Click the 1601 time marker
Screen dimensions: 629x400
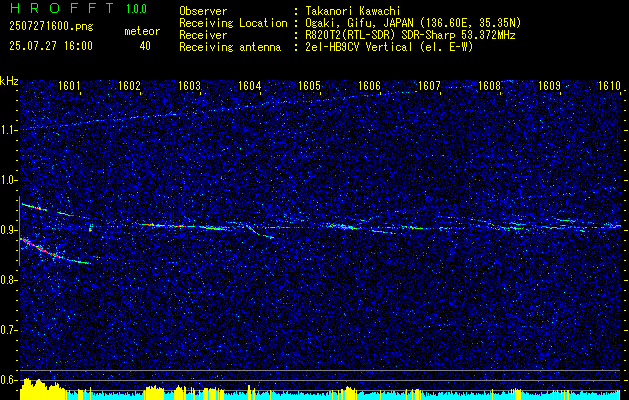[68, 85]
